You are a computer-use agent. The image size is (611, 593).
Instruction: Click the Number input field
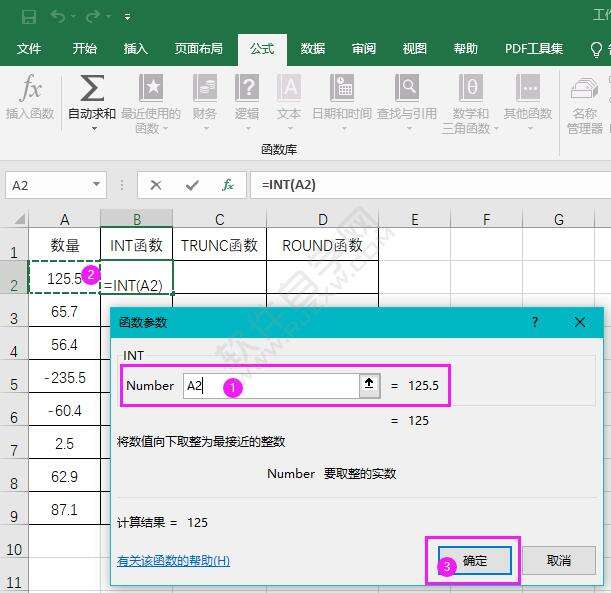point(270,386)
